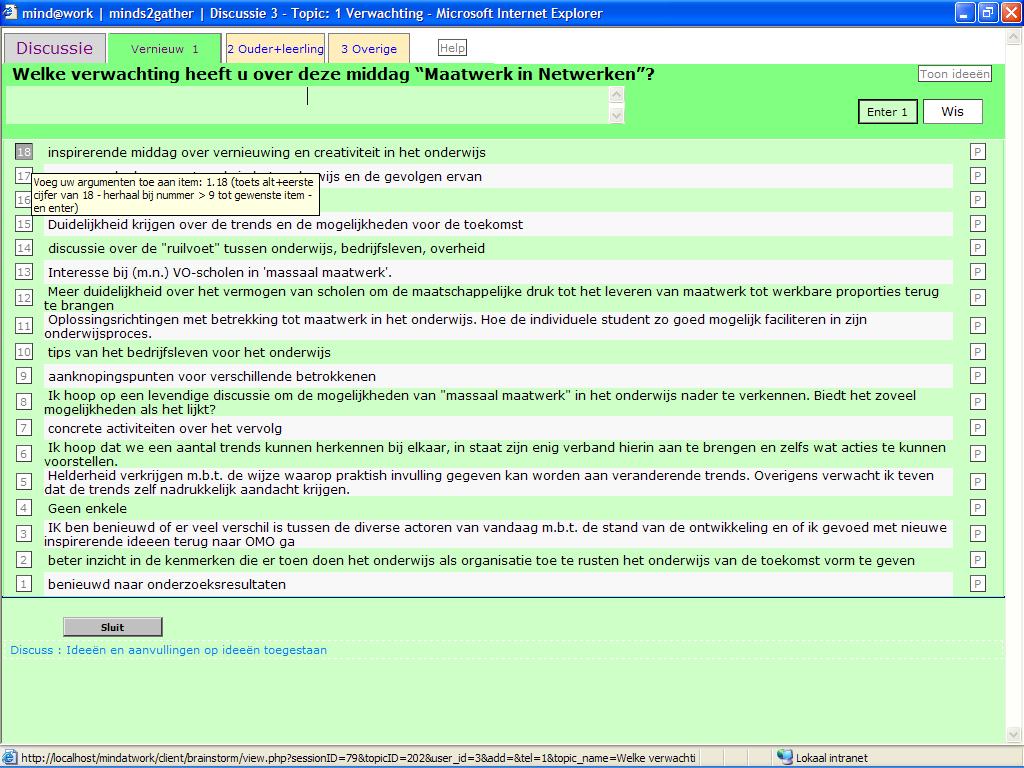Click the P icon for item 5
This screenshot has height=768, width=1024.
pyautogui.click(x=978, y=482)
